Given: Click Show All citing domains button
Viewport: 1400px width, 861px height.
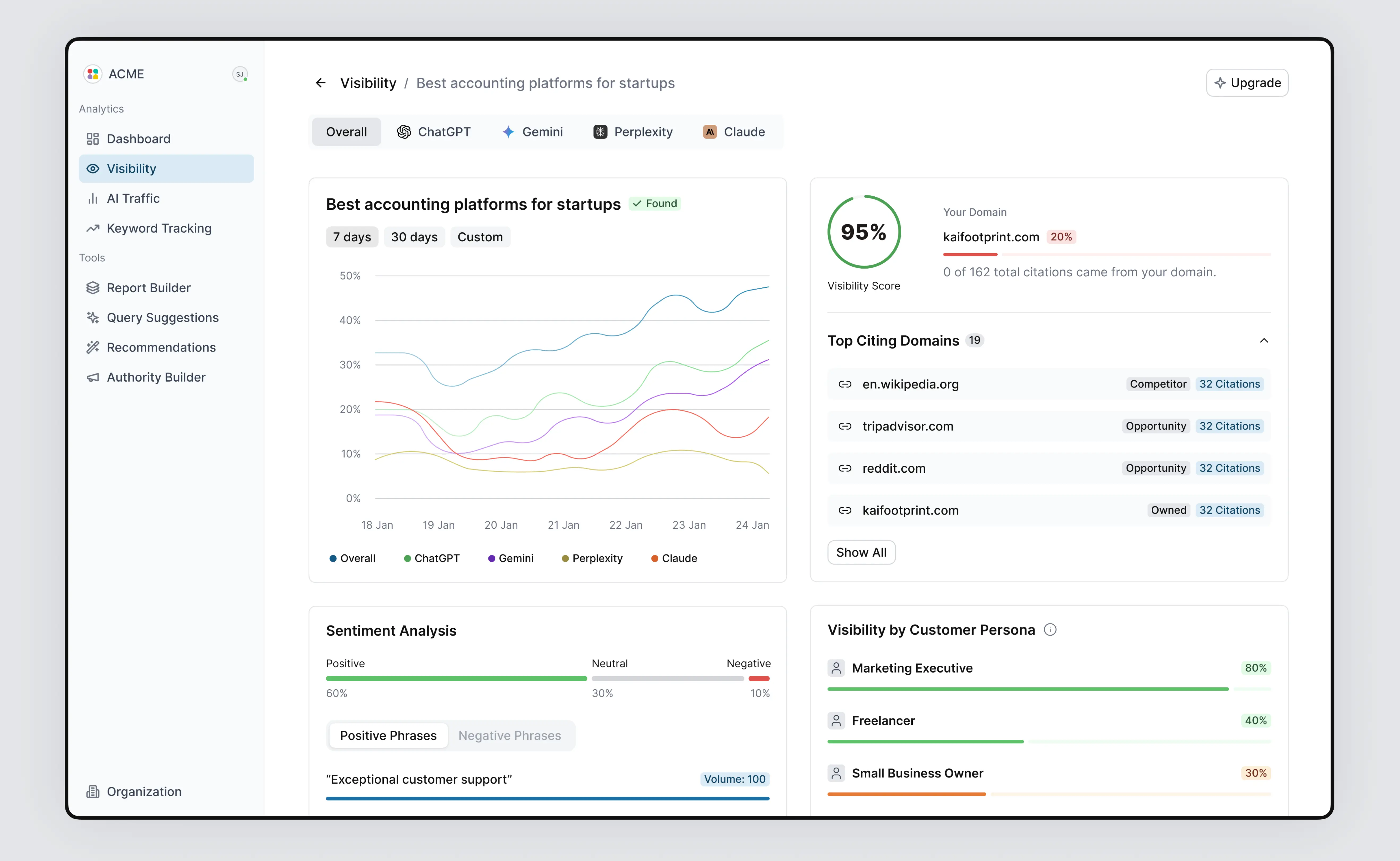Looking at the screenshot, I should click(861, 552).
